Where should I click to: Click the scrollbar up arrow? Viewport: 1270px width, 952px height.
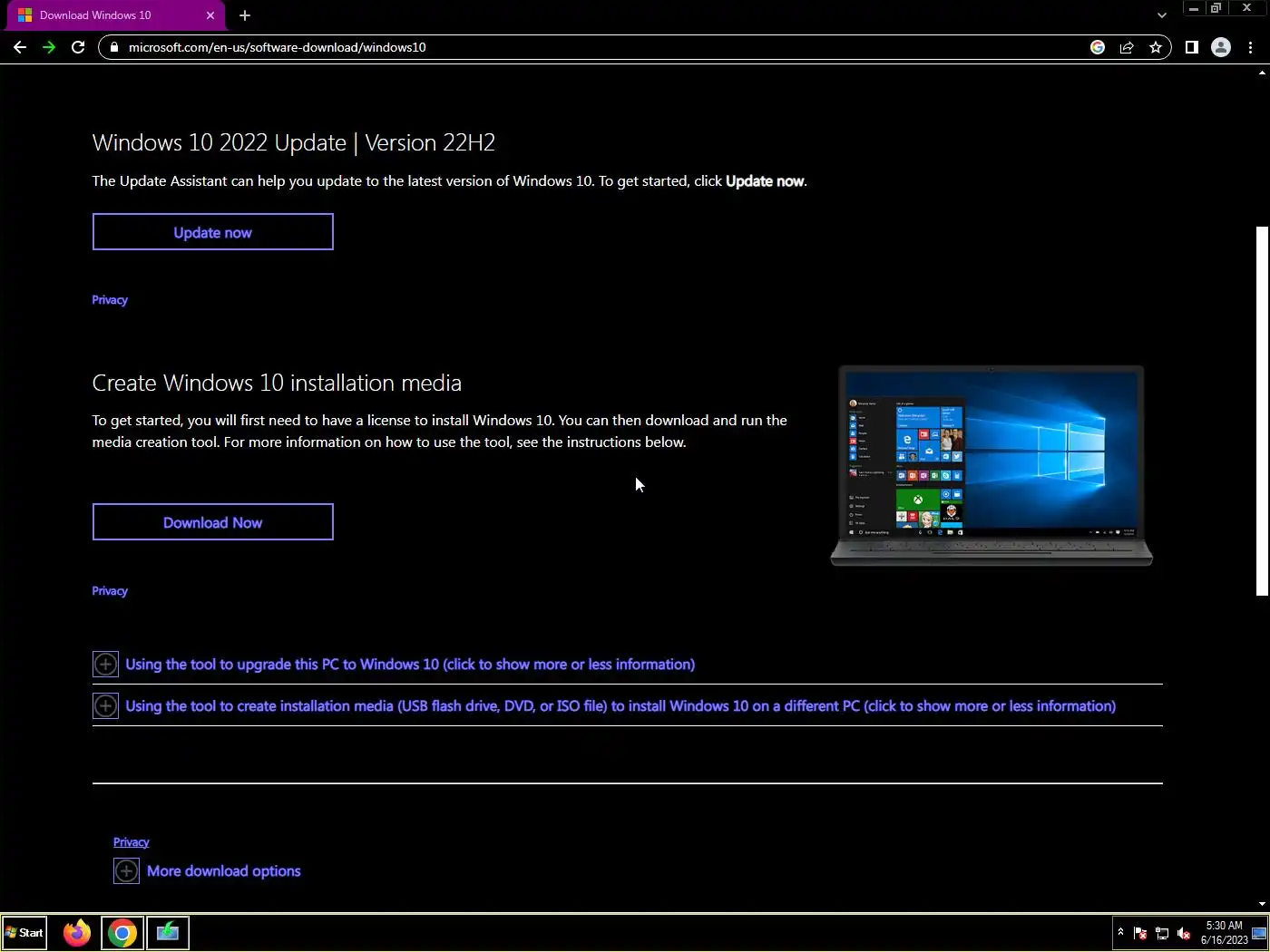pyautogui.click(x=1262, y=73)
